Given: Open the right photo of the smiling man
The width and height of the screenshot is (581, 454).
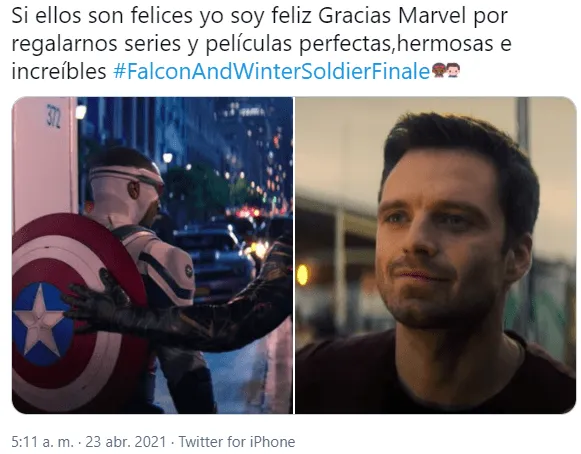Looking at the screenshot, I should coord(435,255).
